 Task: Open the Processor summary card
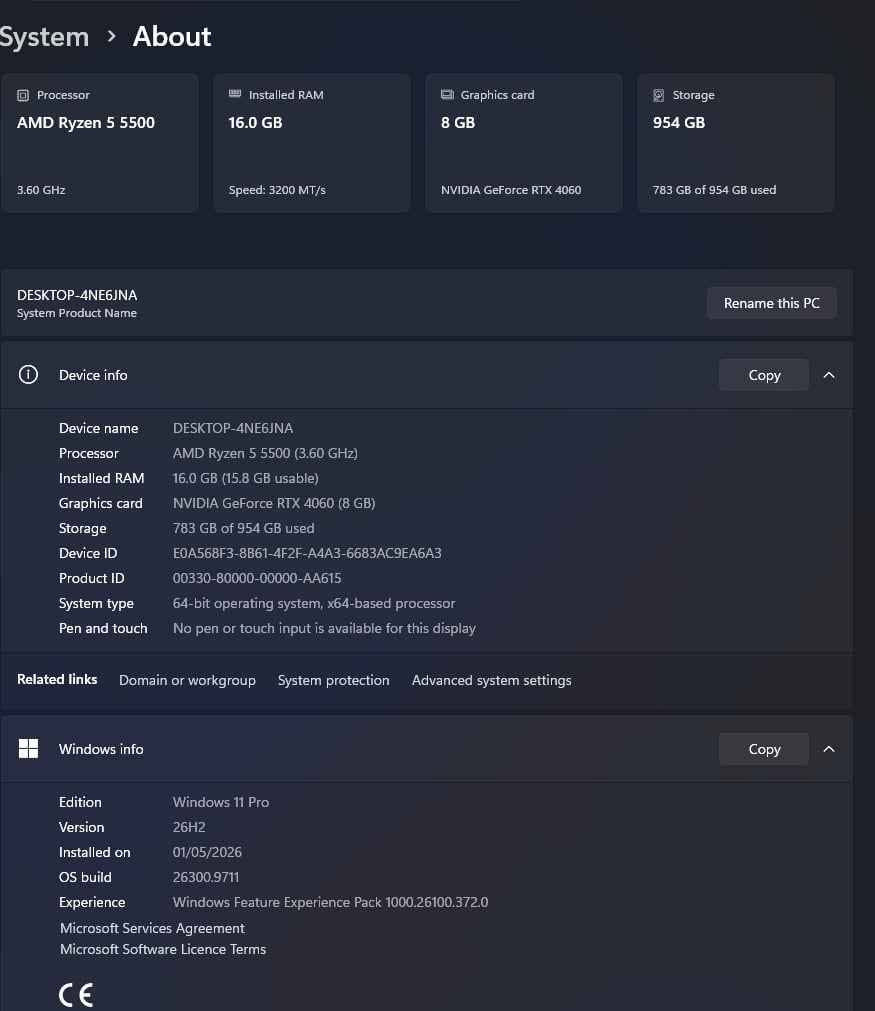click(x=99, y=142)
